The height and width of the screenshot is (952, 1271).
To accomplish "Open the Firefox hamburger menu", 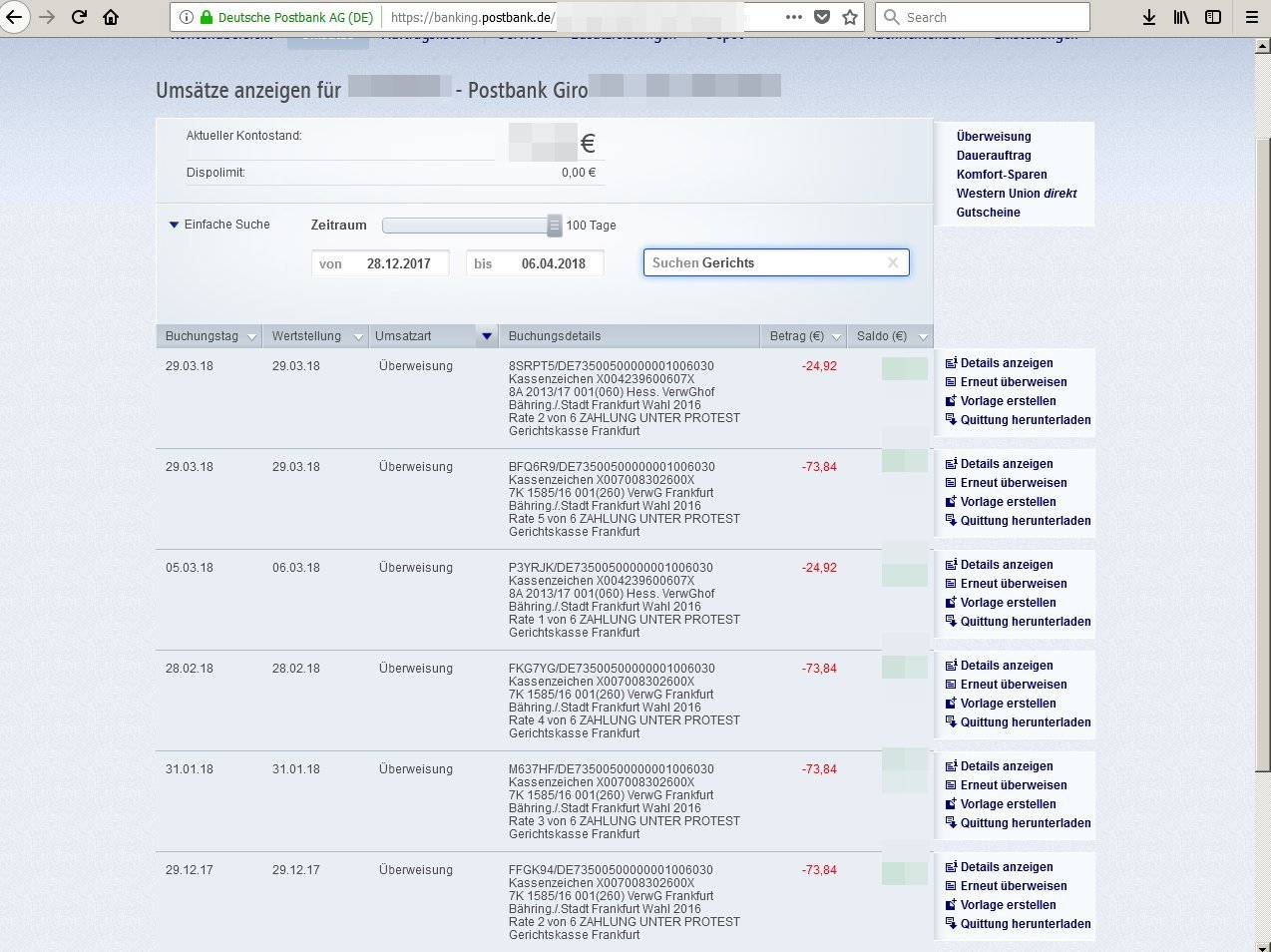I will point(1252,17).
